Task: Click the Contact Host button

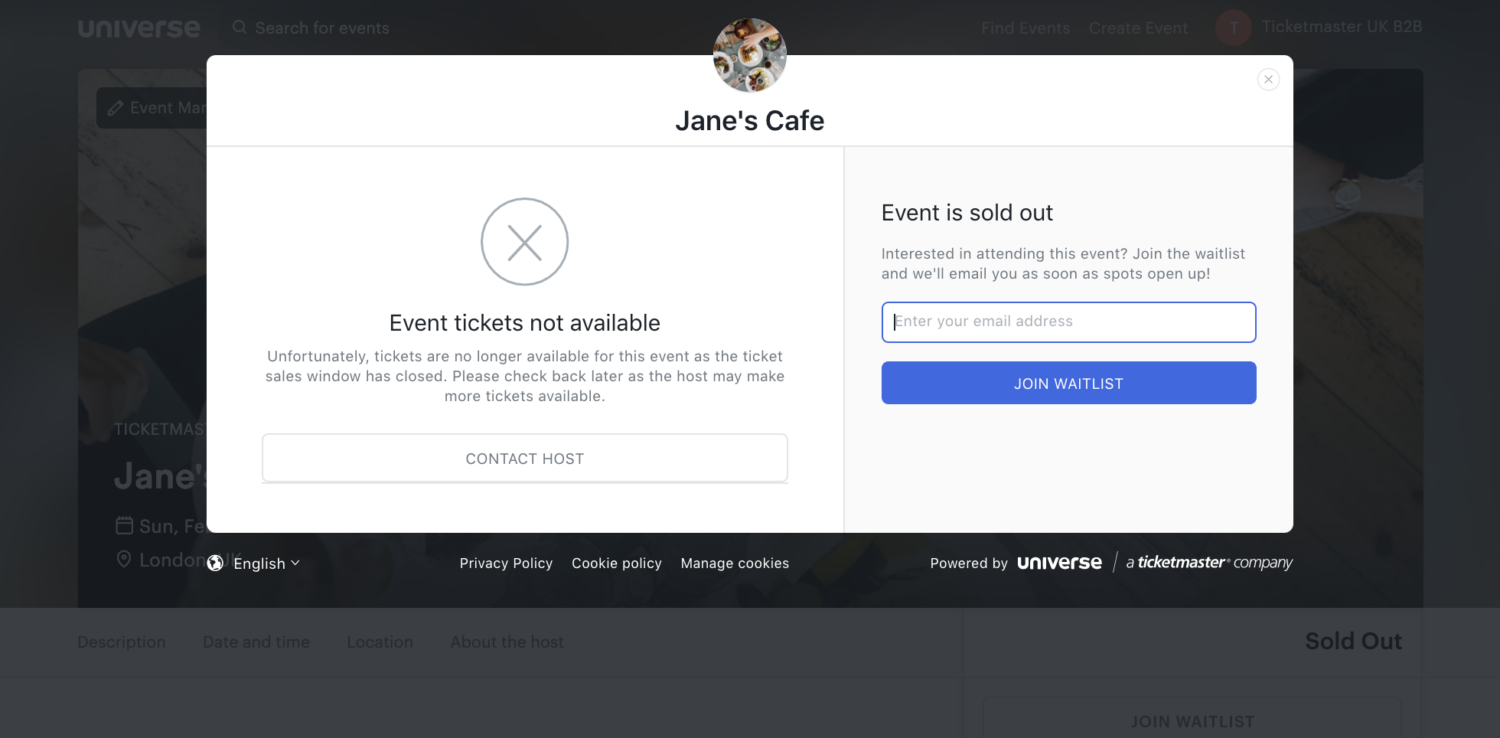Action: (525, 458)
